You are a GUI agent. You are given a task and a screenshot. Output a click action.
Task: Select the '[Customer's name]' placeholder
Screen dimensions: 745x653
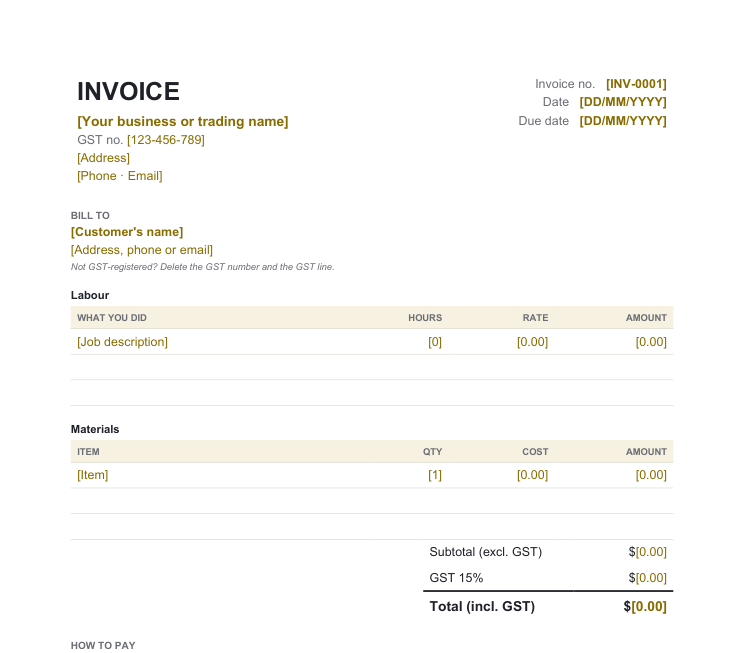(x=127, y=232)
